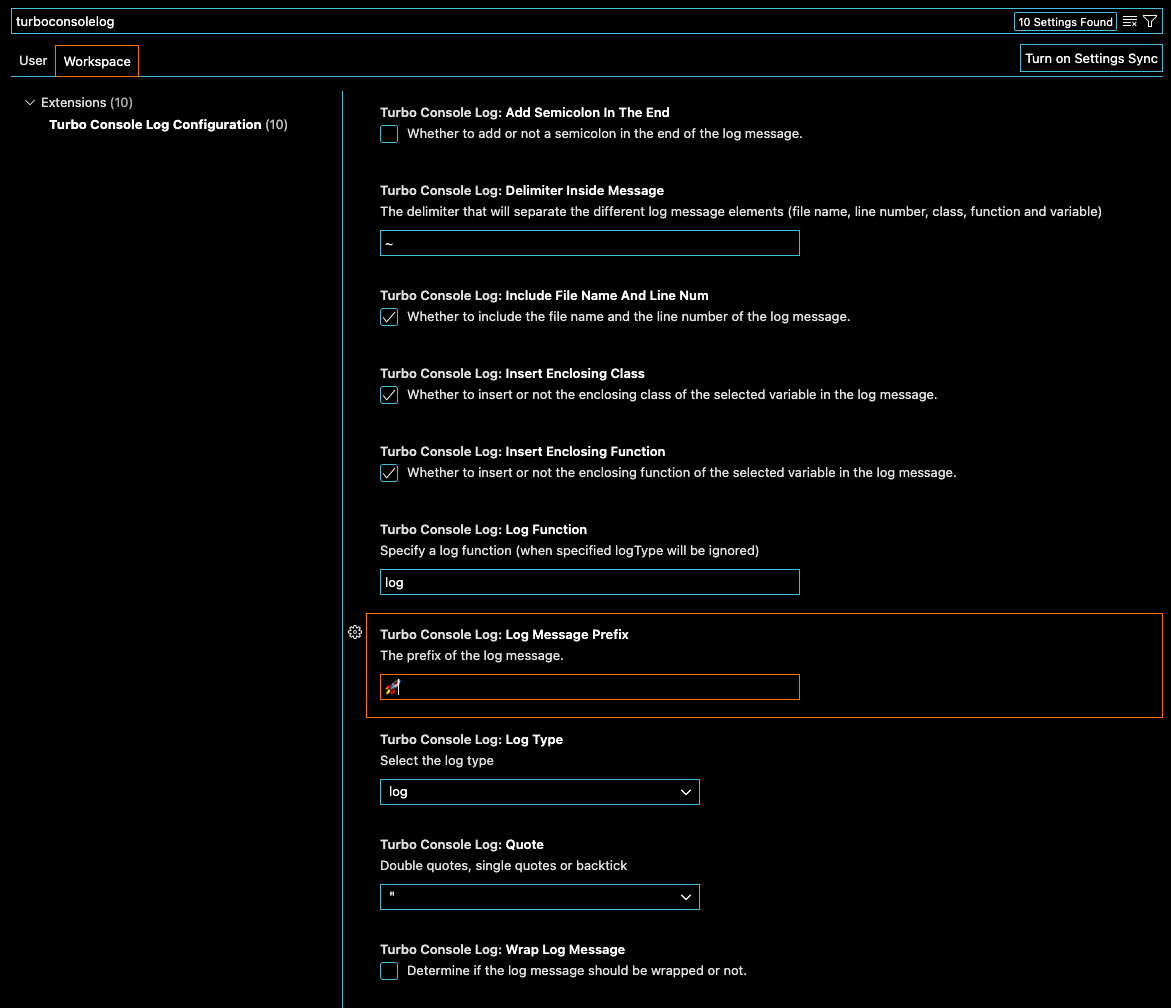Click the gear icon beside Log Message Prefix
The width and height of the screenshot is (1171, 1008).
tap(355, 632)
